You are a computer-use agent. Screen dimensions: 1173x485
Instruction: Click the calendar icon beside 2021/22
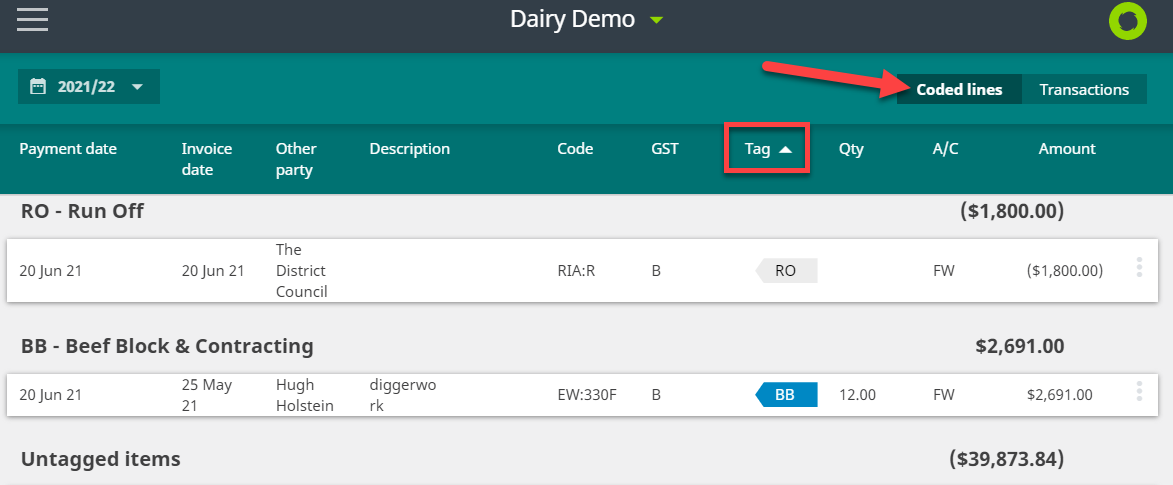(x=37, y=87)
